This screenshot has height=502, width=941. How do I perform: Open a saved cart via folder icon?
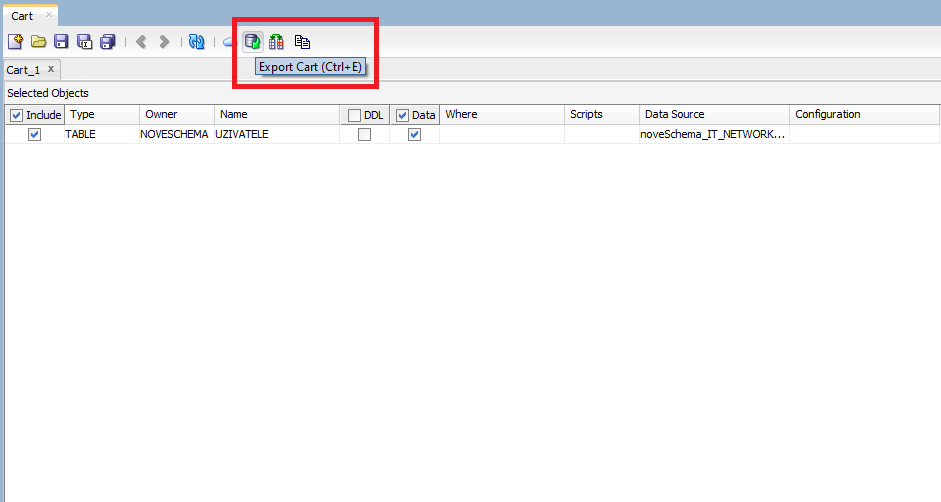coord(38,41)
